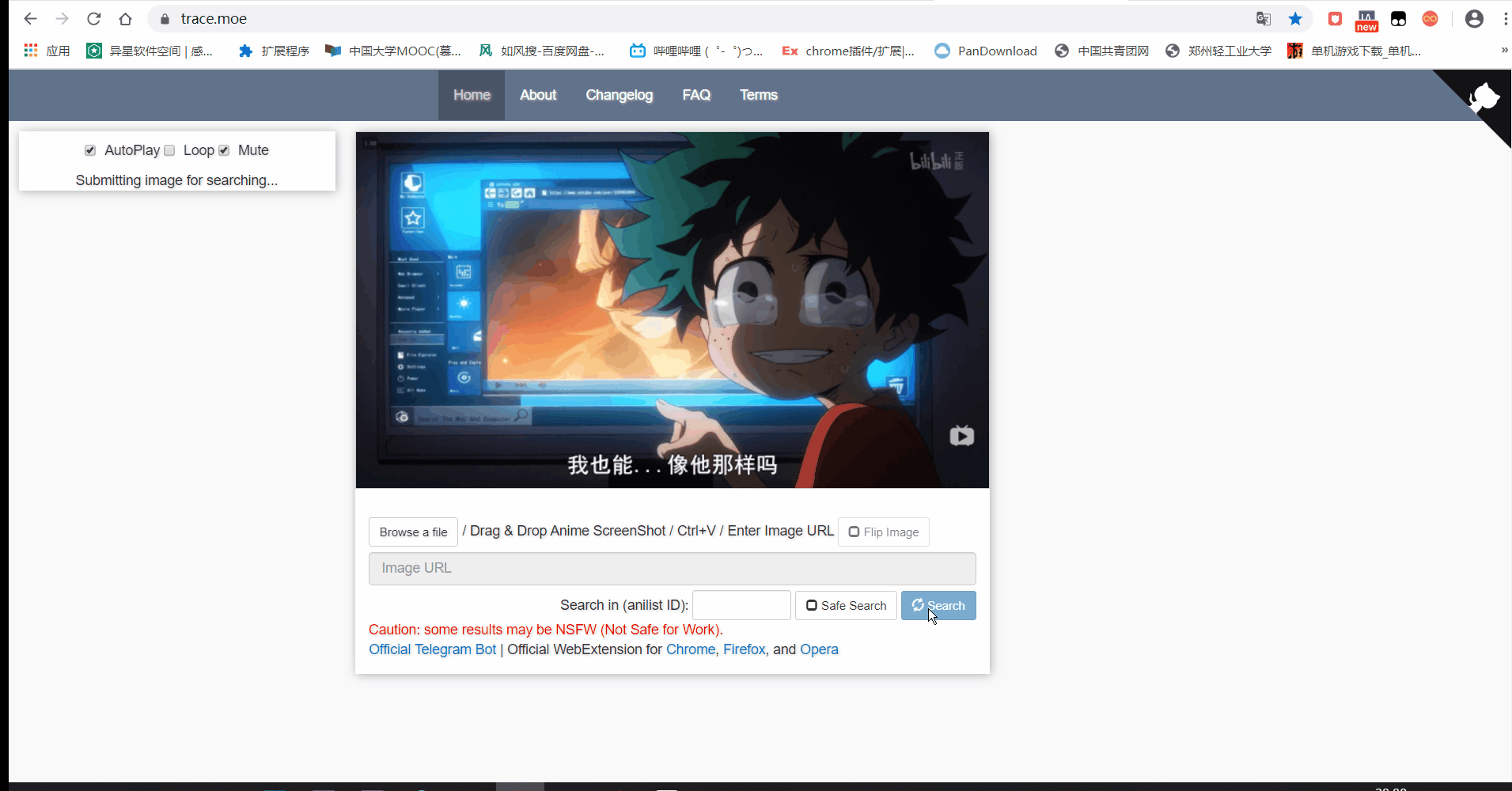Image resolution: width=1512 pixels, height=791 pixels.
Task: Click the Browse a file button
Action: click(413, 532)
